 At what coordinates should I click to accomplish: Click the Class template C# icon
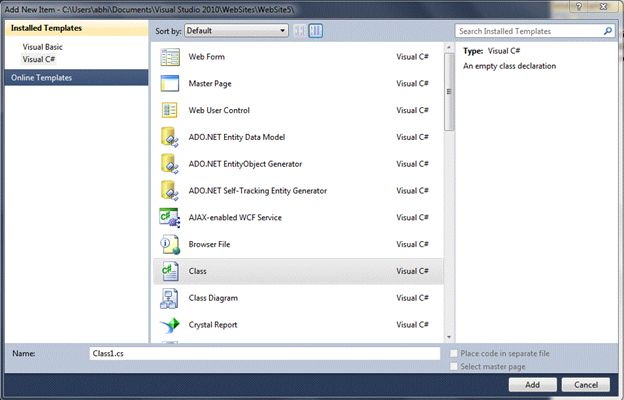pyautogui.click(x=170, y=271)
